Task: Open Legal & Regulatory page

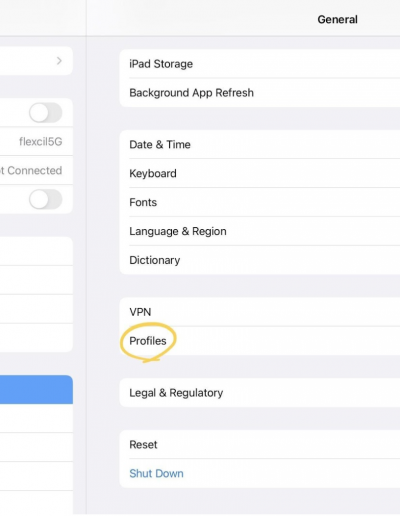Action: [x=260, y=393]
